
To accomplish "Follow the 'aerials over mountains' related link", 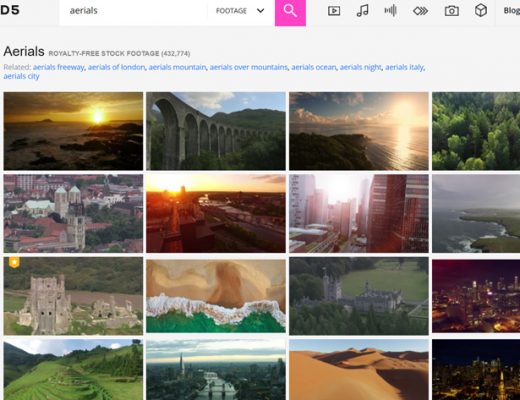I will point(249,67).
